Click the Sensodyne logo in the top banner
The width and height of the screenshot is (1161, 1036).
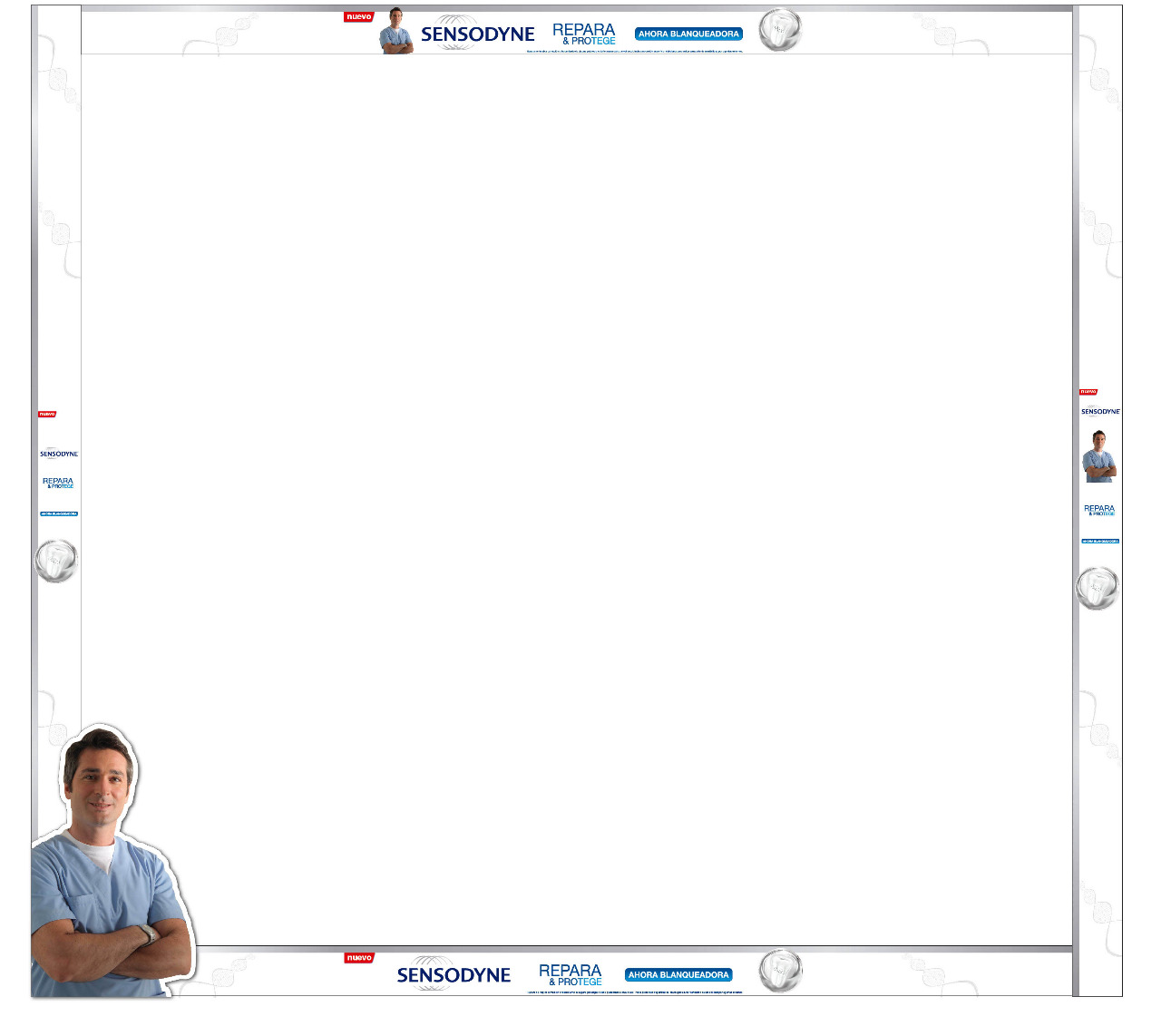coord(477,34)
